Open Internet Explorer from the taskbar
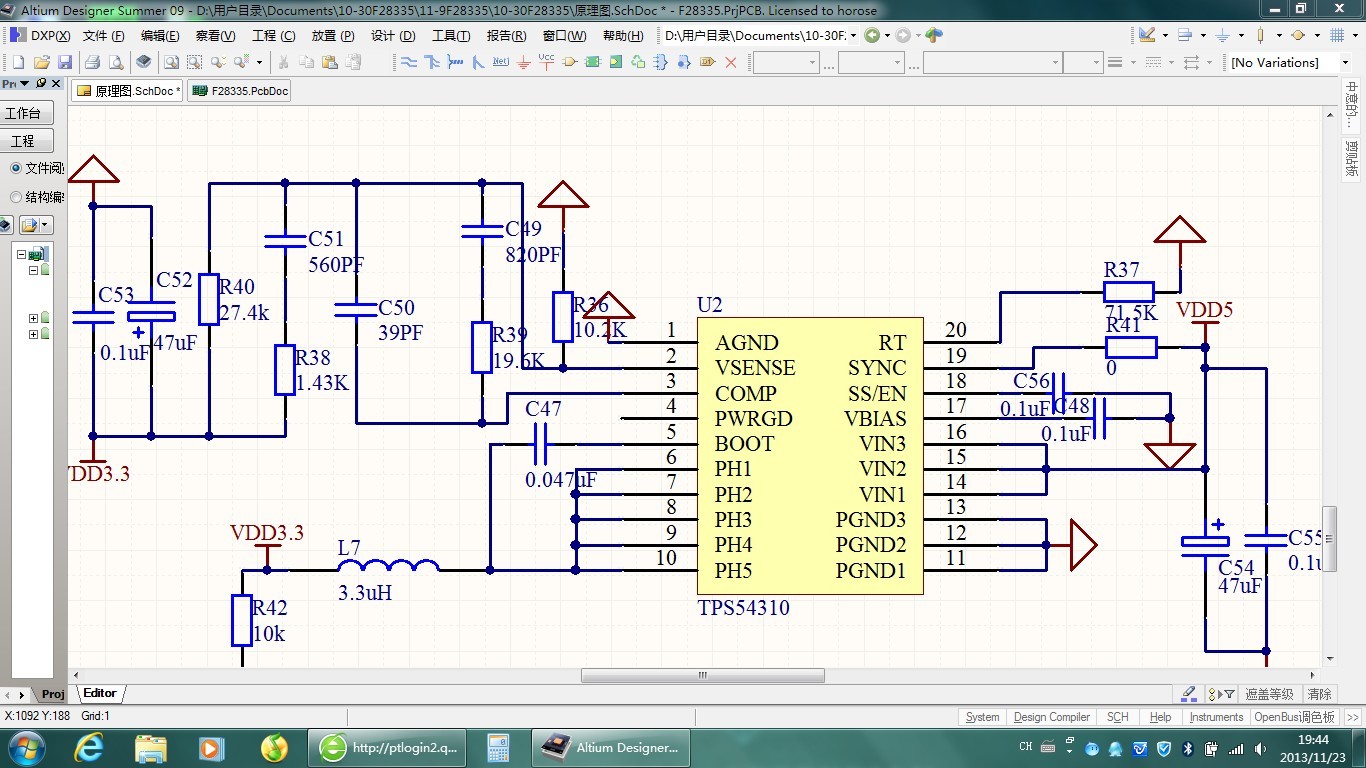 pos(88,747)
